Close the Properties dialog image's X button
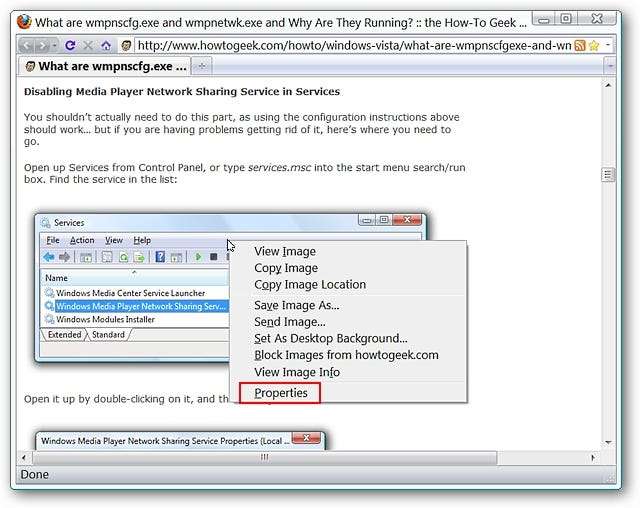This screenshot has height=508, width=640. pyautogui.click(x=306, y=438)
